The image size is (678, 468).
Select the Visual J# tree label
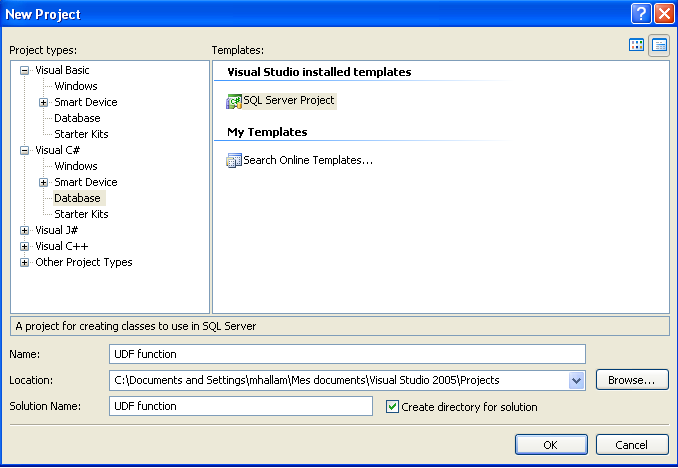pos(56,230)
